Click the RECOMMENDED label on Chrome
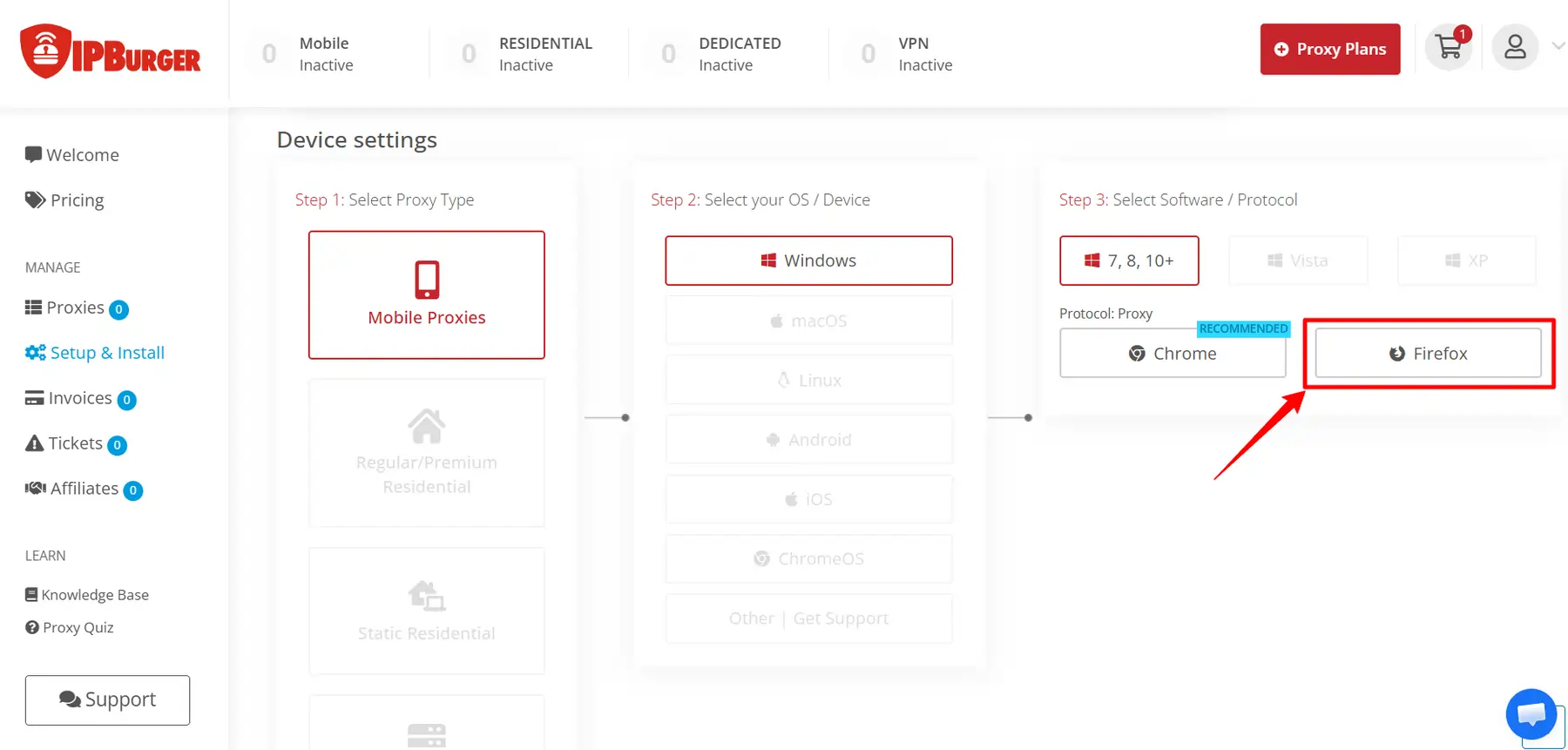Screen dimensions: 1568x750 point(1243,328)
